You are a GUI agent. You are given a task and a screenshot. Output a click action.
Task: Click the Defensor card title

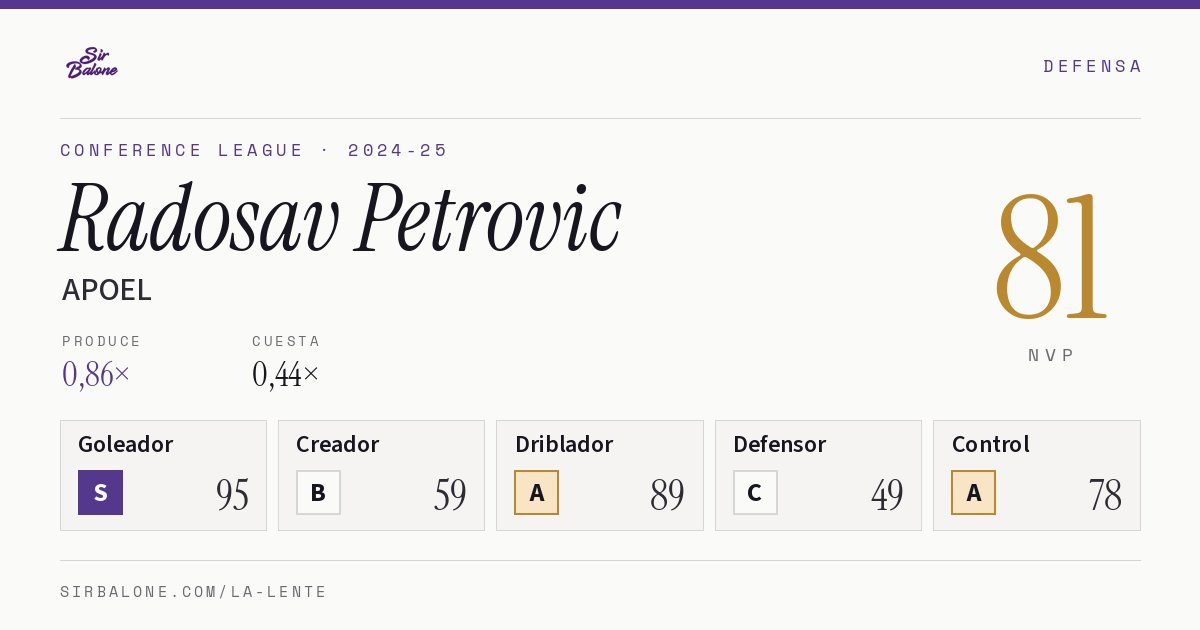780,444
